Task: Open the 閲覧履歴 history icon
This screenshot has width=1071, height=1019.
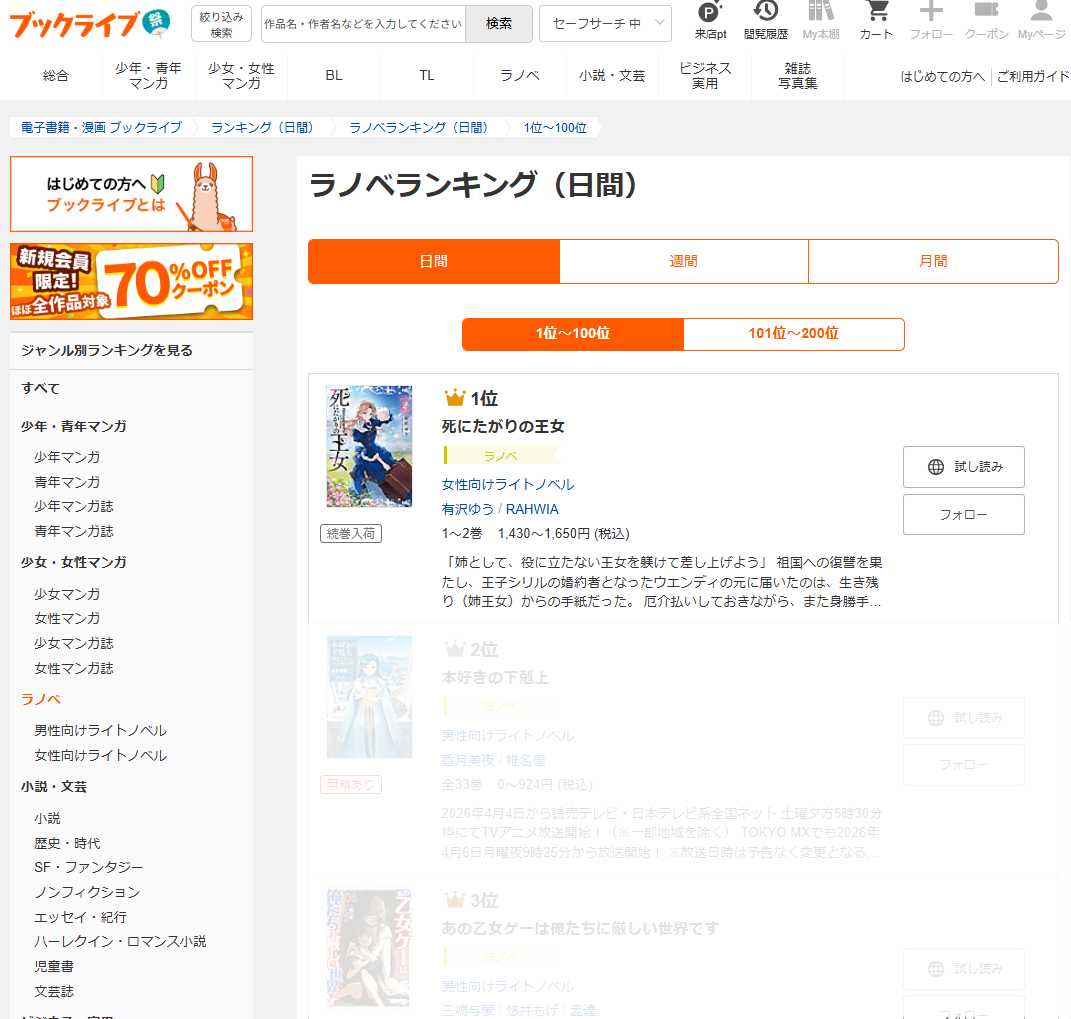Action: (766, 20)
